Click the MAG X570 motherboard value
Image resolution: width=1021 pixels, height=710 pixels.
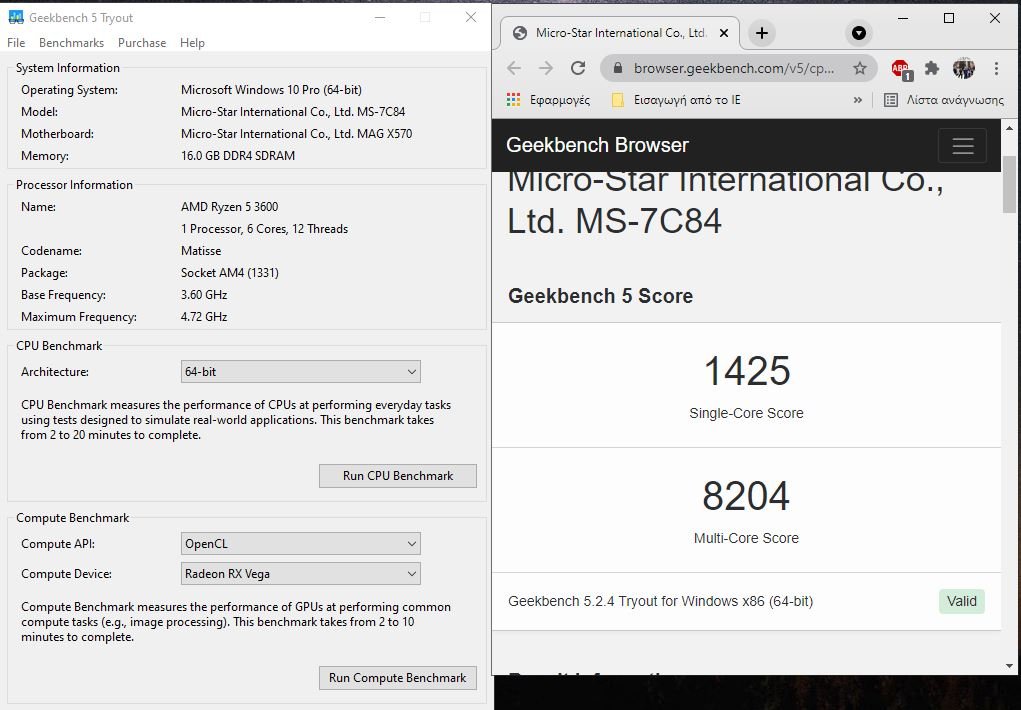coord(296,134)
